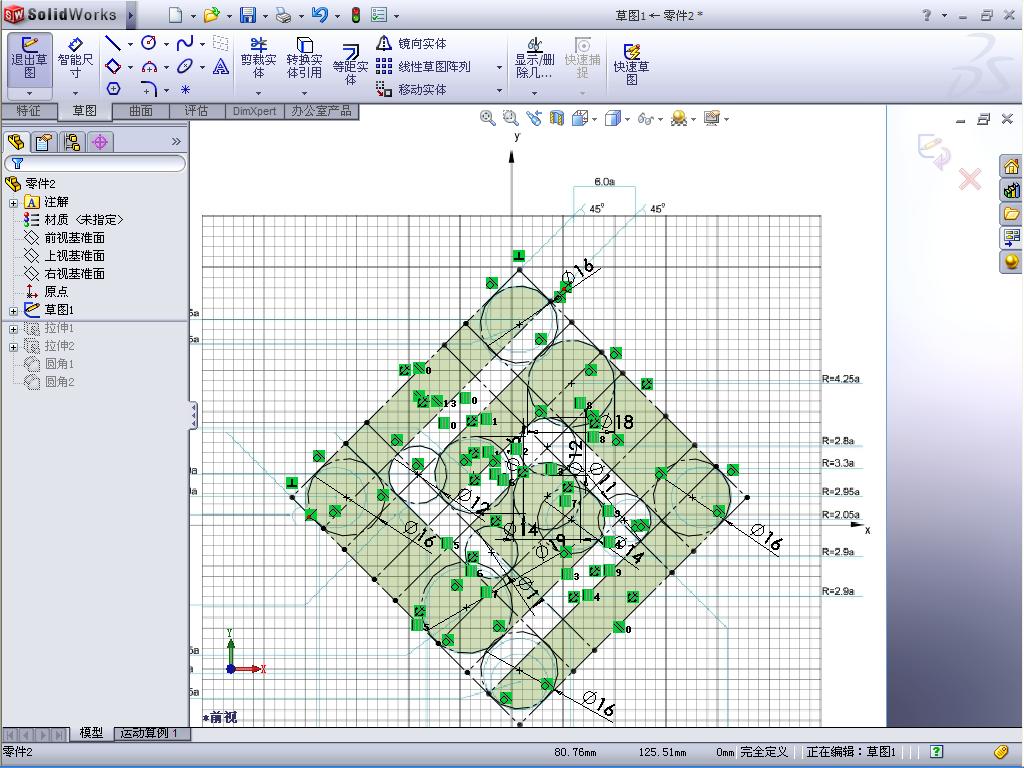Expand the 注解 tree node

coord(13,203)
